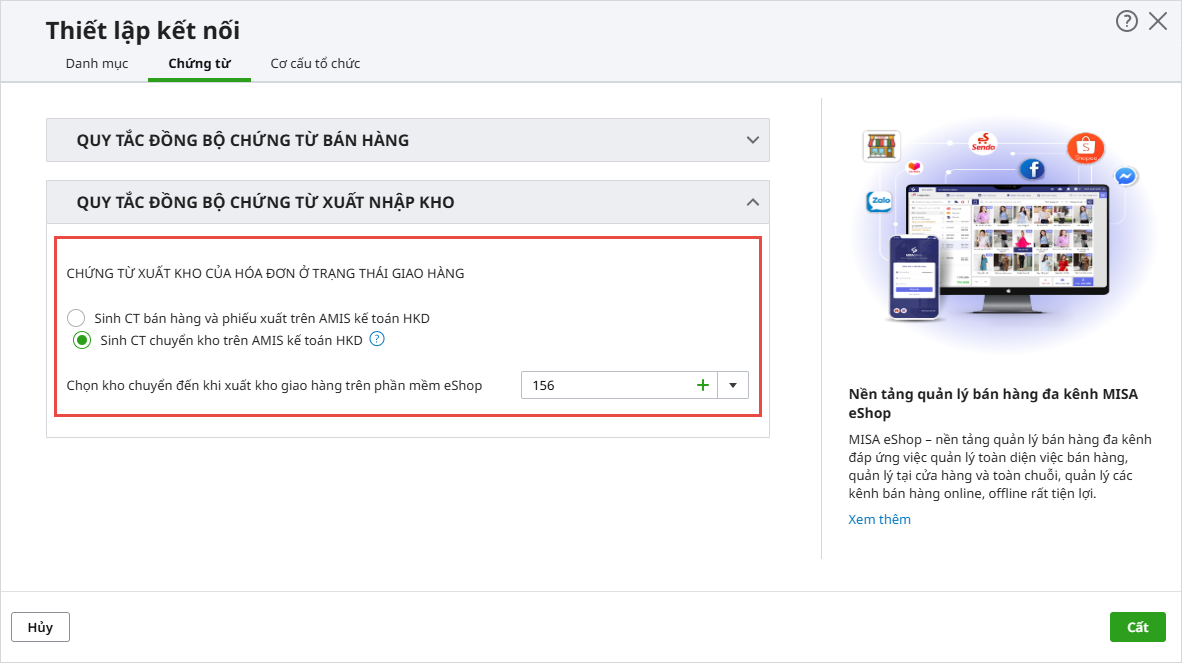Screen dimensions: 1182x663
Task: Click the info icon beside Sinh CT chuyển kho
Action: tap(377, 340)
